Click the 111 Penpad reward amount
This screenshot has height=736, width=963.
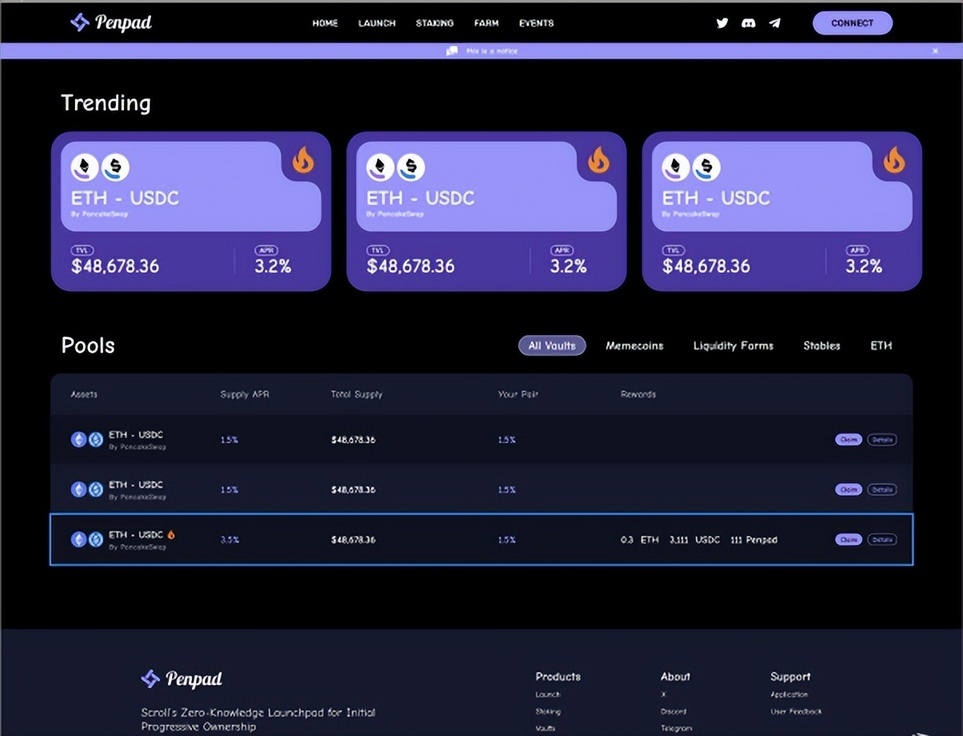(754, 540)
